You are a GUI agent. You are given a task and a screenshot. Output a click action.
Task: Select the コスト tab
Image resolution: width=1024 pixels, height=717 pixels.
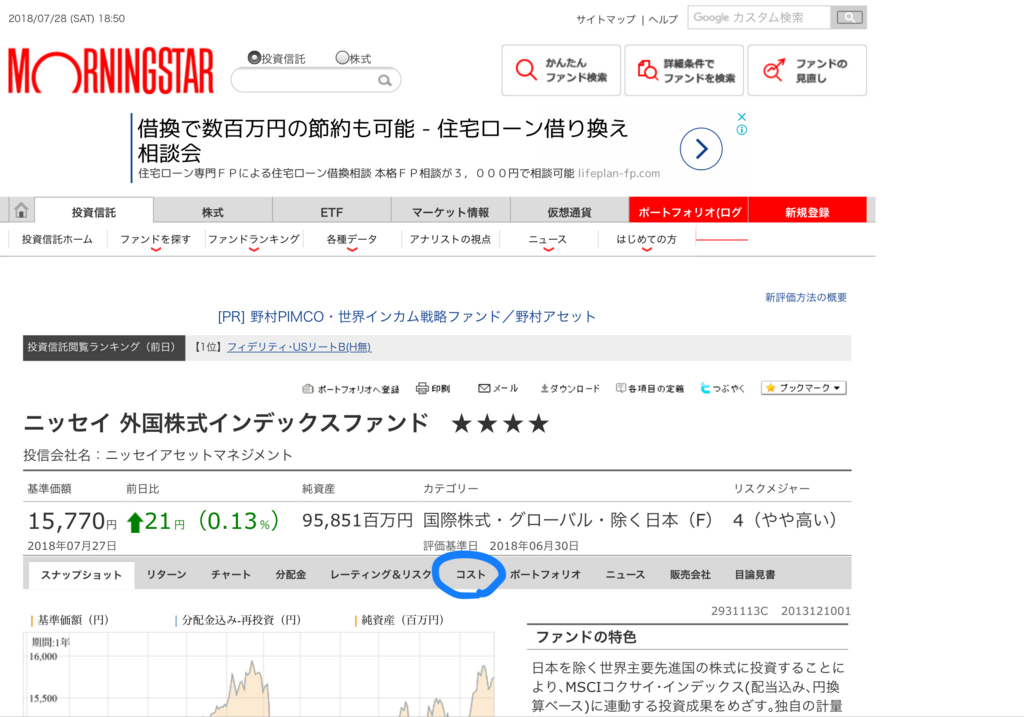pyautogui.click(x=470, y=575)
